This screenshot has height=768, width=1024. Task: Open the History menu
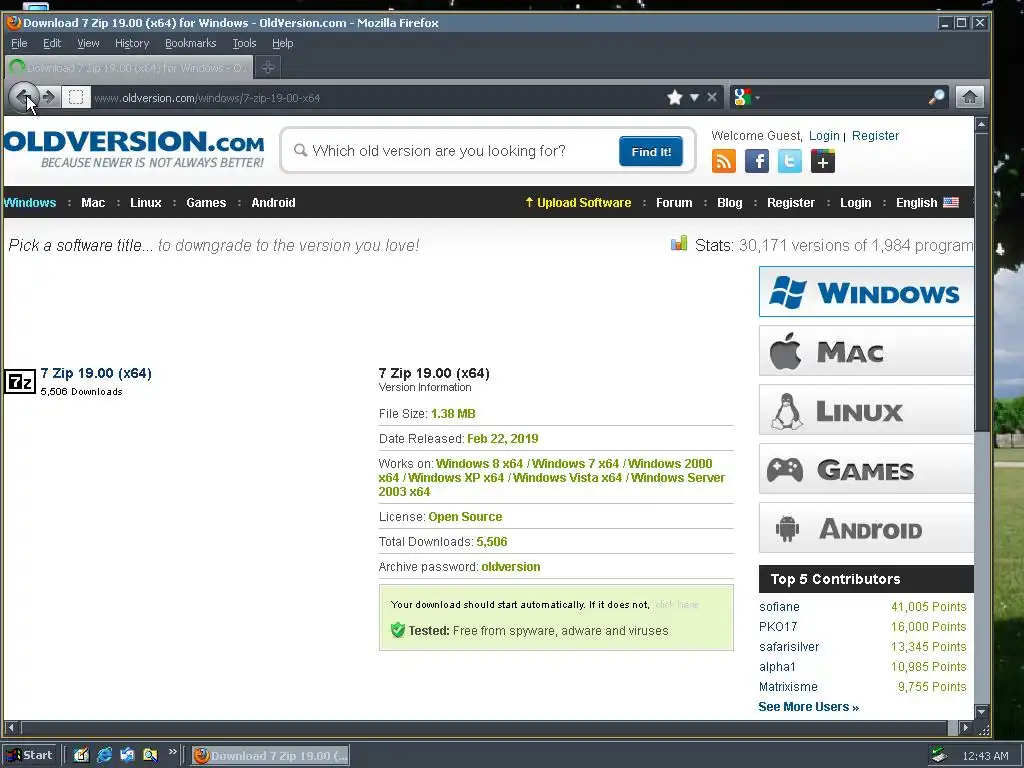coord(132,43)
